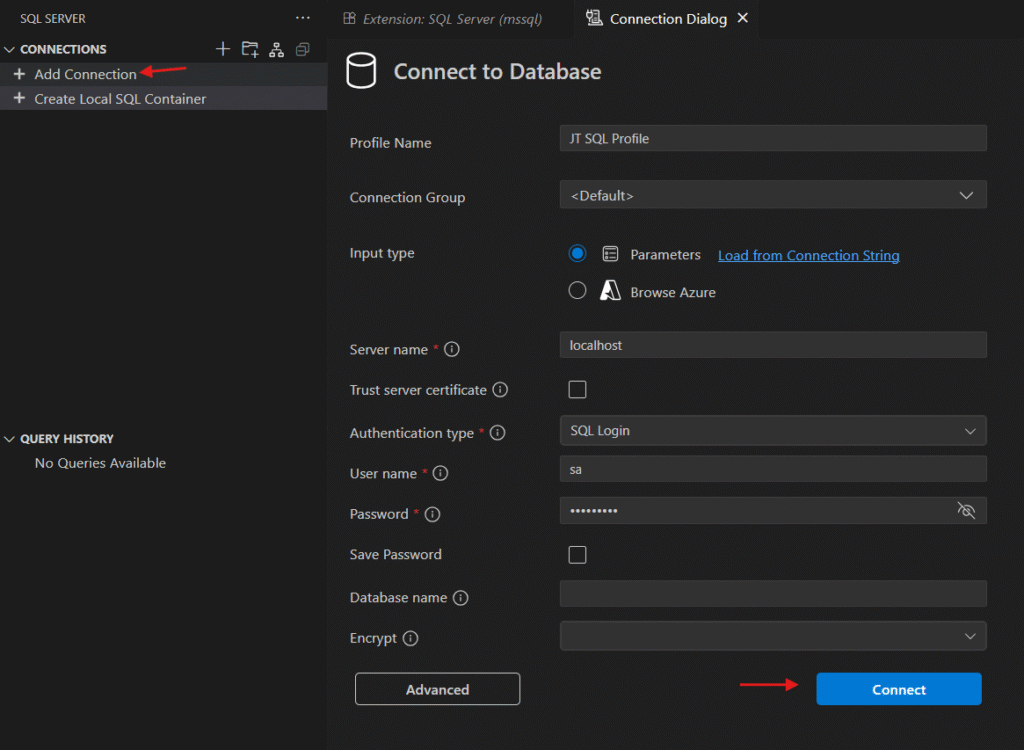Open Load from Connection String link
This screenshot has width=1024, height=750.
tap(808, 255)
